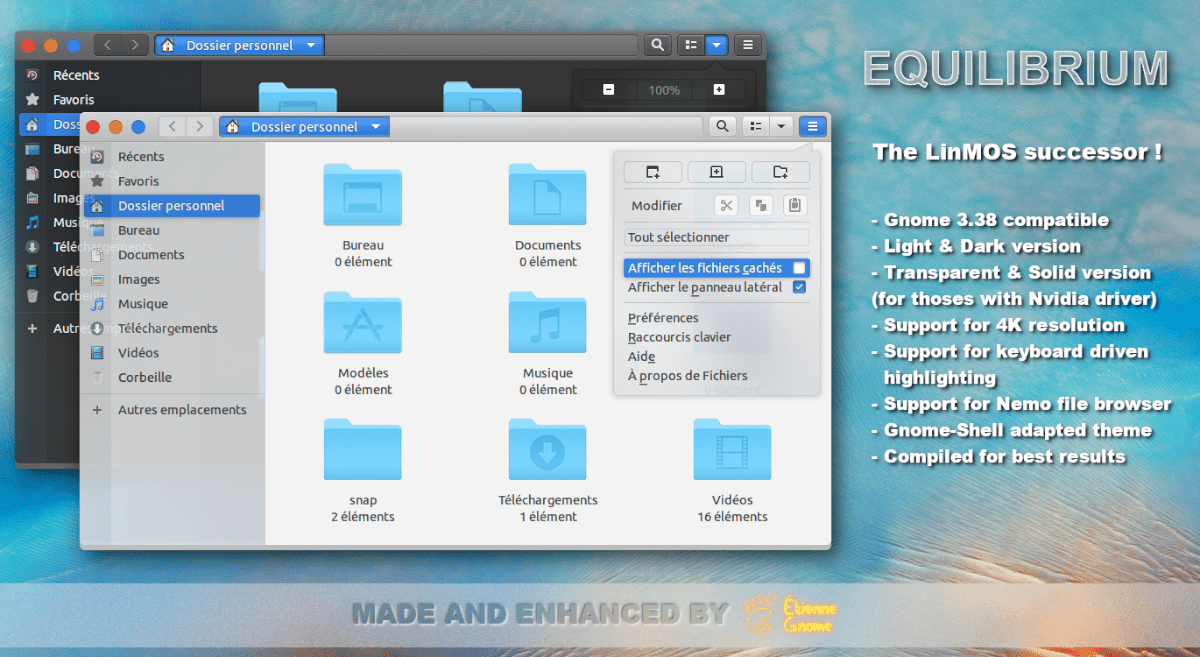Open Préférences from the menu

[664, 317]
